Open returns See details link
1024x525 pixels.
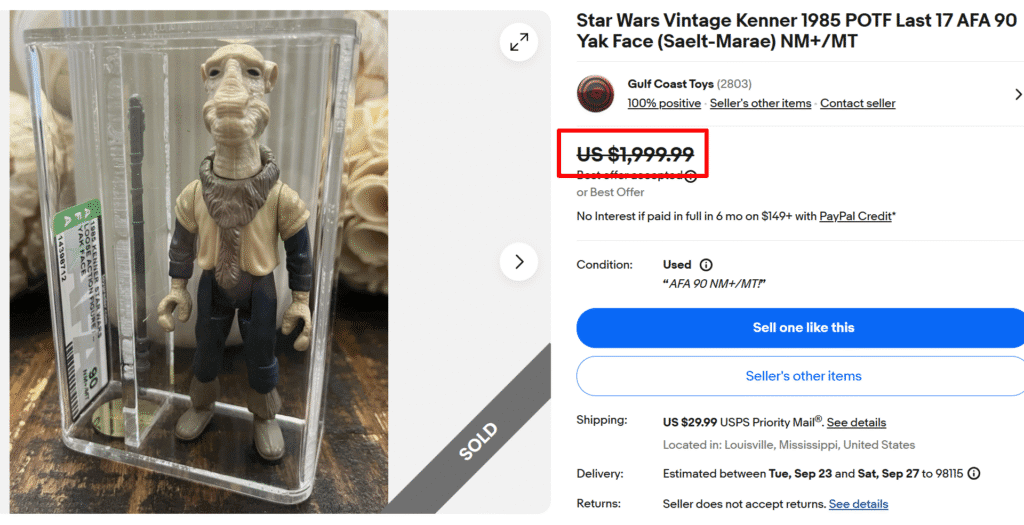click(x=858, y=503)
